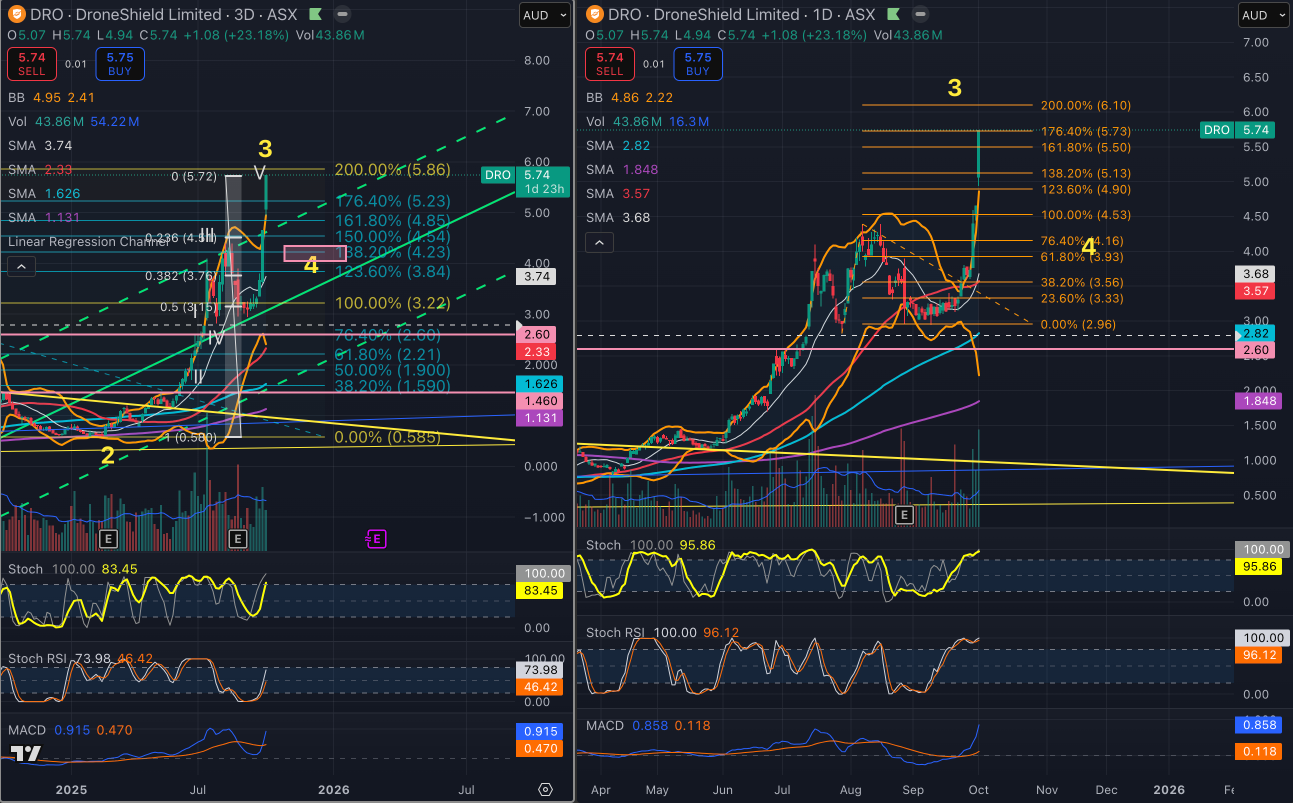This screenshot has width=1293, height=803.
Task: Collapse the indicator legend on the 3D chart
Action: [22, 267]
